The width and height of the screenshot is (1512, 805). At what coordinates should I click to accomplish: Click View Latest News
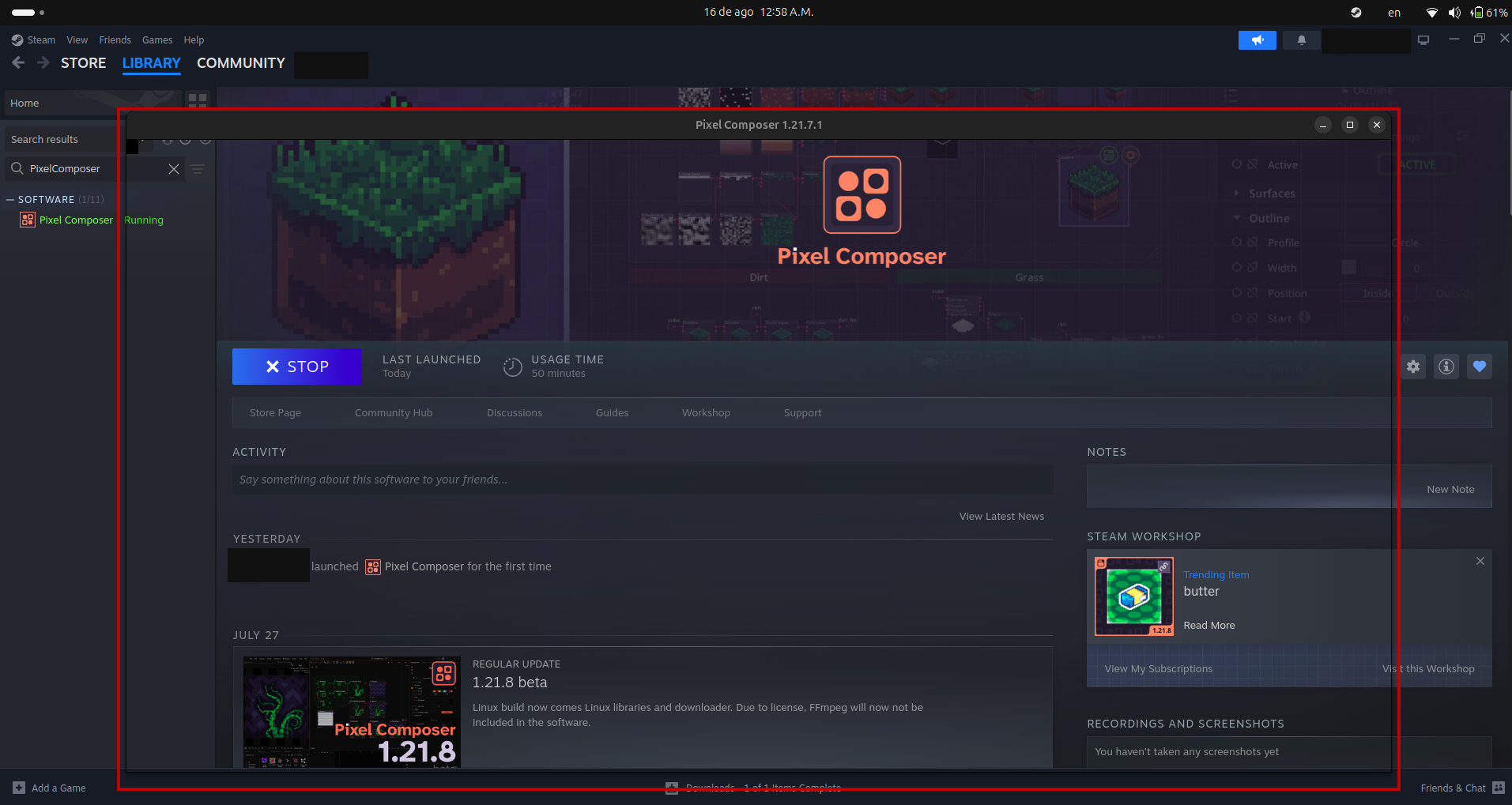pos(1001,517)
